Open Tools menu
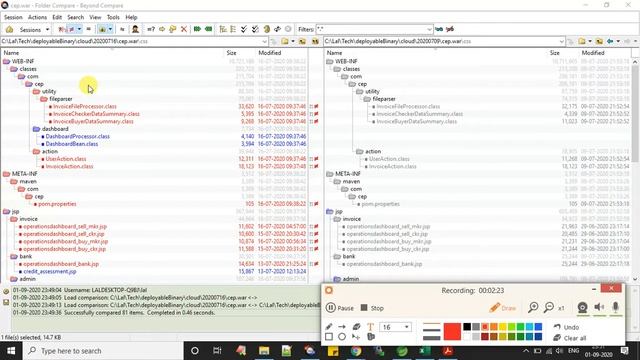Screen dimensions: 640x360 (113, 17)
